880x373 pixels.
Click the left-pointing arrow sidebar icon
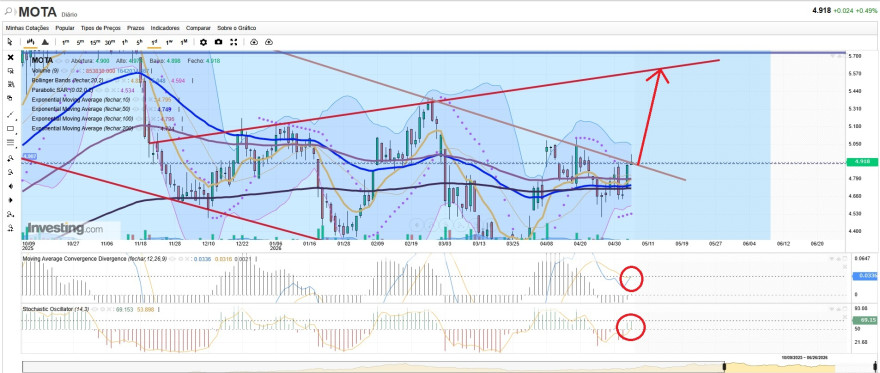(x=10, y=186)
